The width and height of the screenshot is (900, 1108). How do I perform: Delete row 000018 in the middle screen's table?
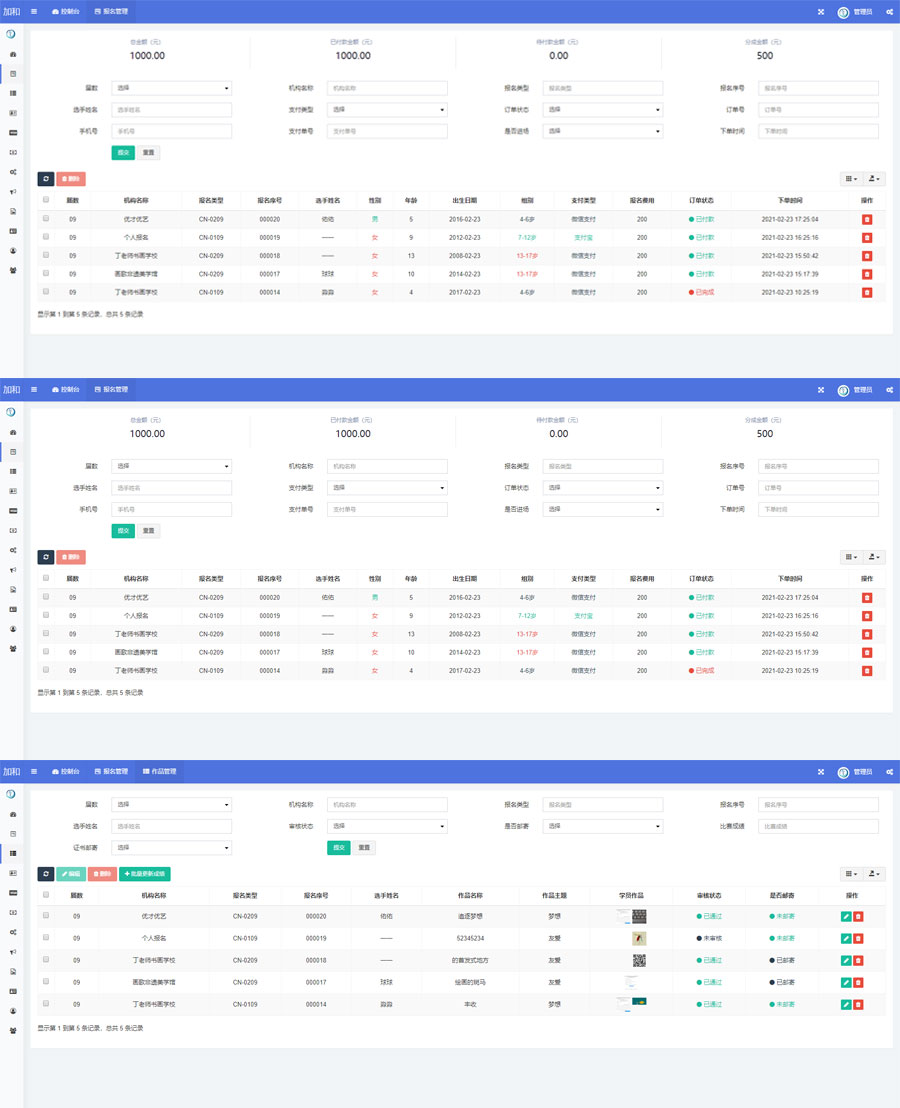point(867,635)
